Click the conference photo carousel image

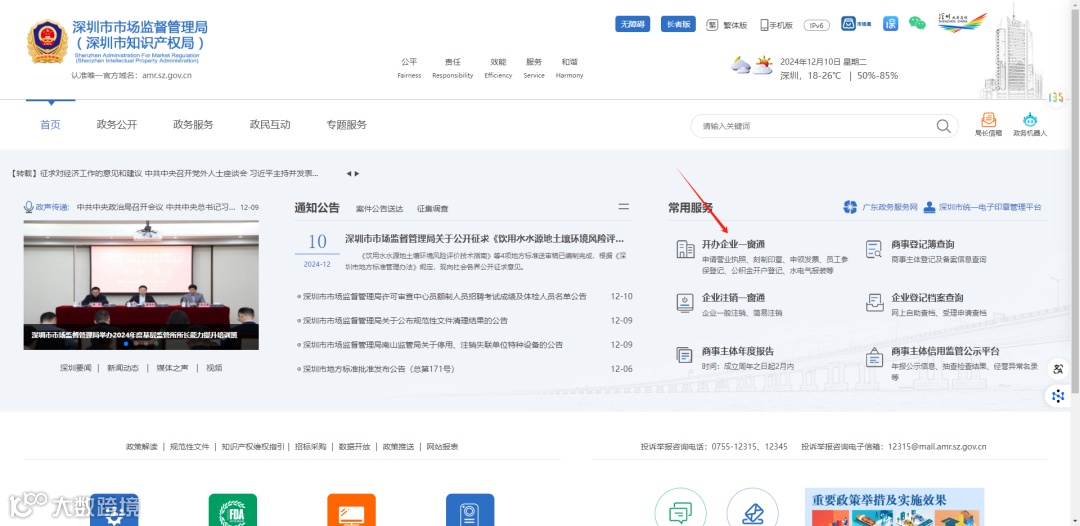(x=141, y=285)
